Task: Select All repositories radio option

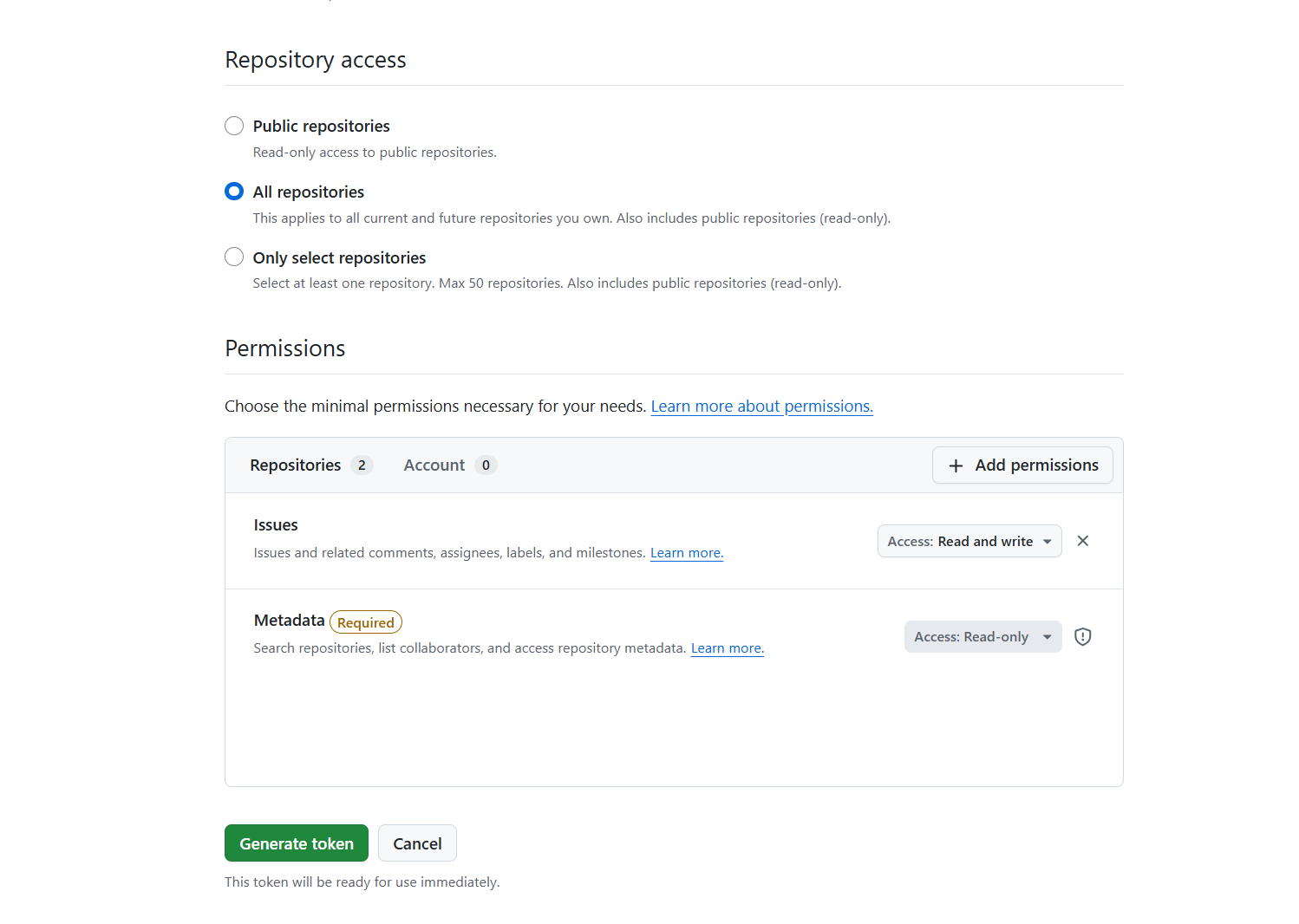Action: click(x=234, y=191)
